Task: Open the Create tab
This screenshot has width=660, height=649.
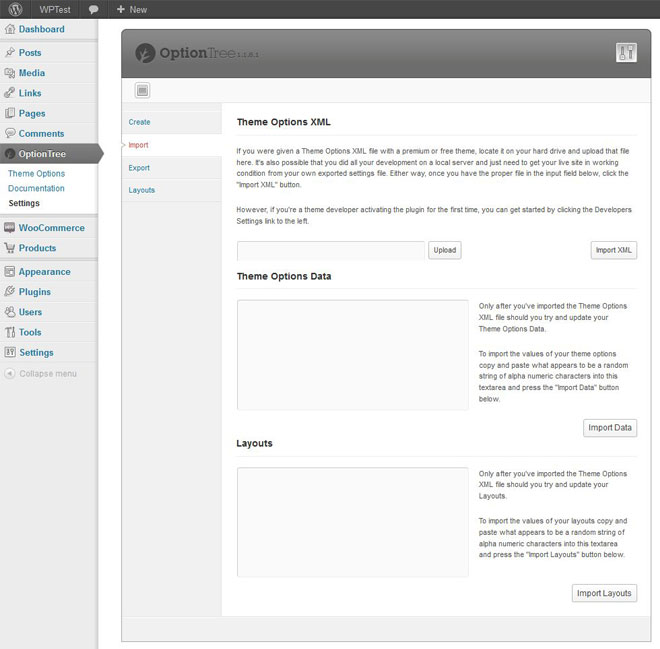Action: 139,122
